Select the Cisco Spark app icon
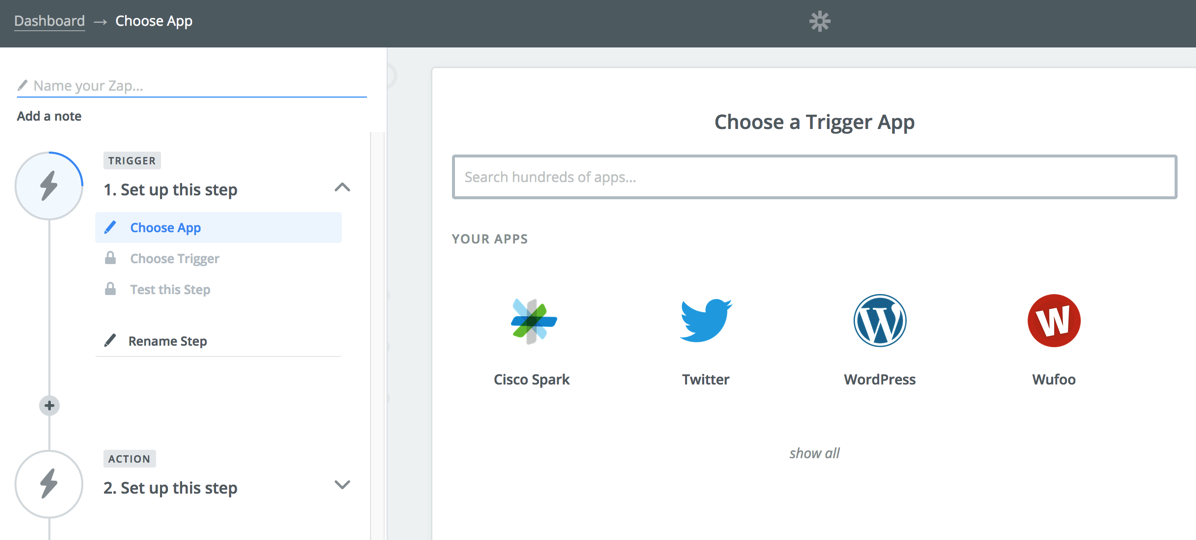This screenshot has width=1196, height=540. point(532,321)
